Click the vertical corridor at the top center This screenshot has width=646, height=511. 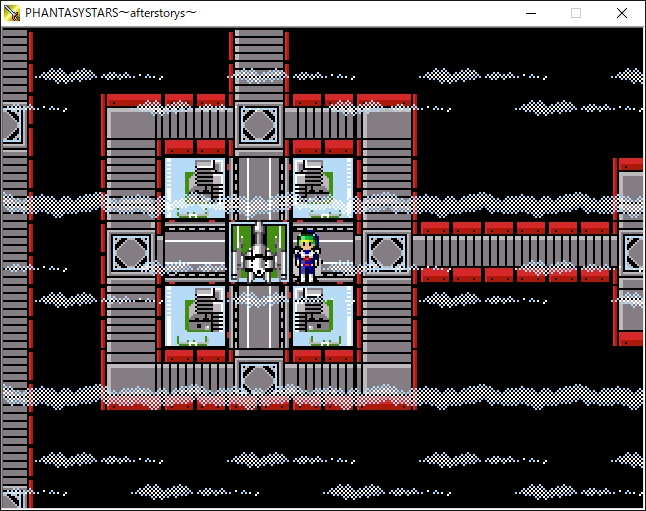point(258,60)
